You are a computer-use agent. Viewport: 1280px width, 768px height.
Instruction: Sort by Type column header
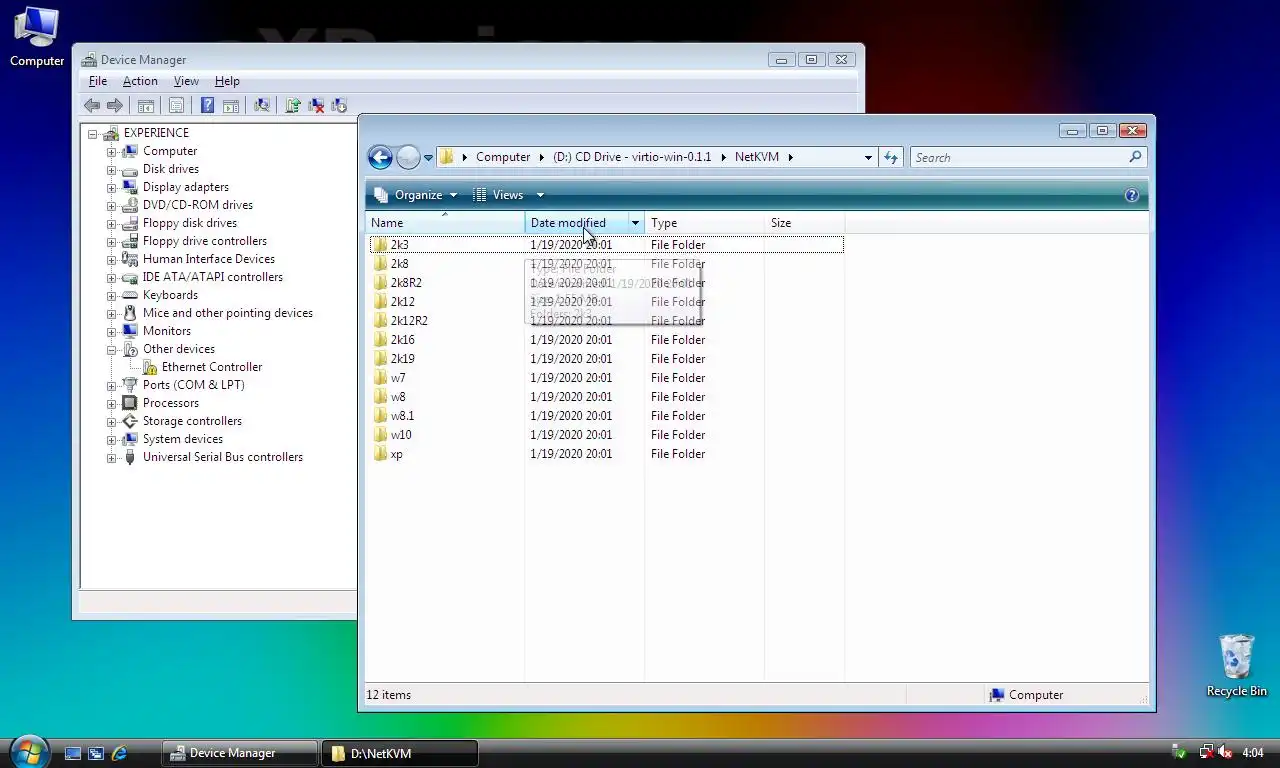[704, 223]
